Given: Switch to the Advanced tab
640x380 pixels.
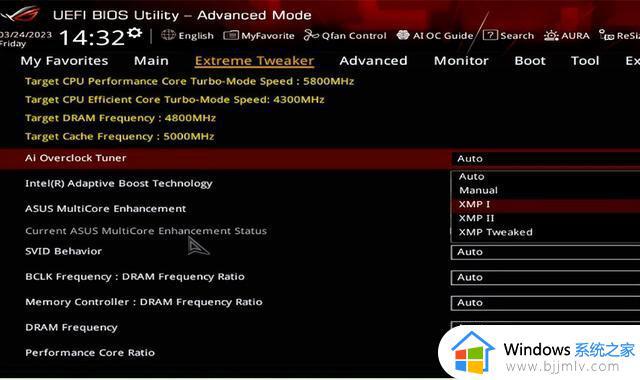Looking at the screenshot, I should pyautogui.click(x=373, y=61).
